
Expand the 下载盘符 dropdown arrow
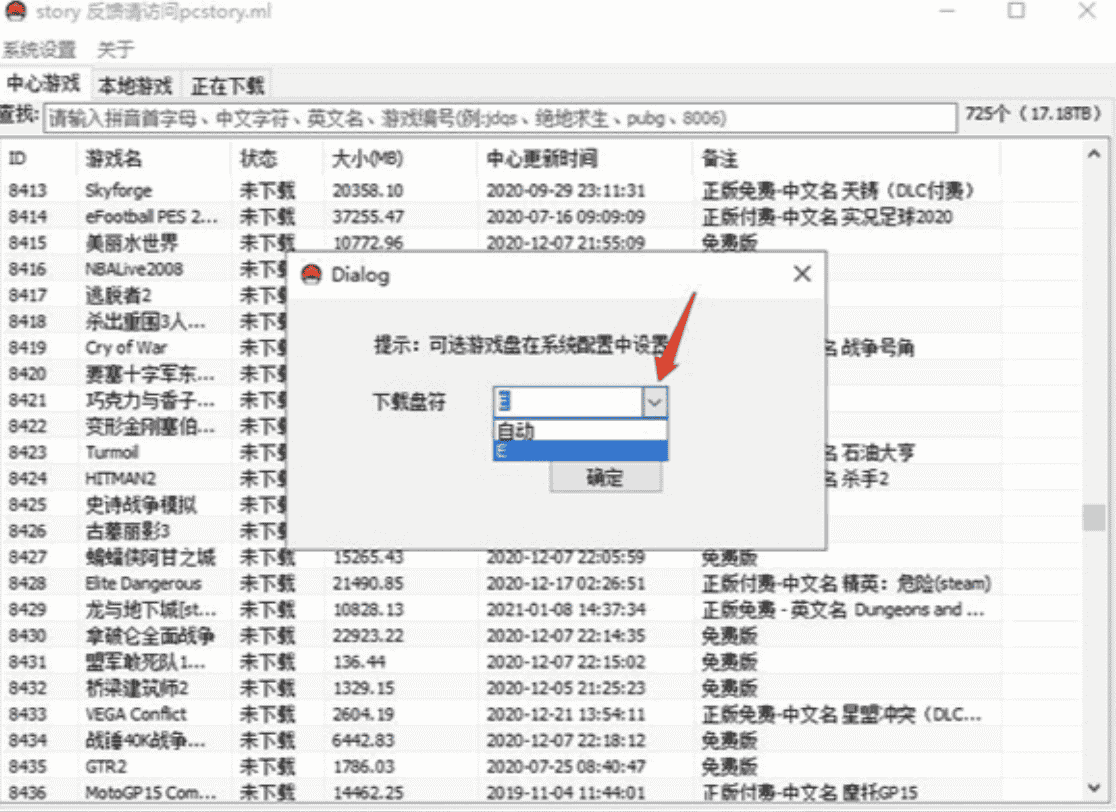click(654, 402)
